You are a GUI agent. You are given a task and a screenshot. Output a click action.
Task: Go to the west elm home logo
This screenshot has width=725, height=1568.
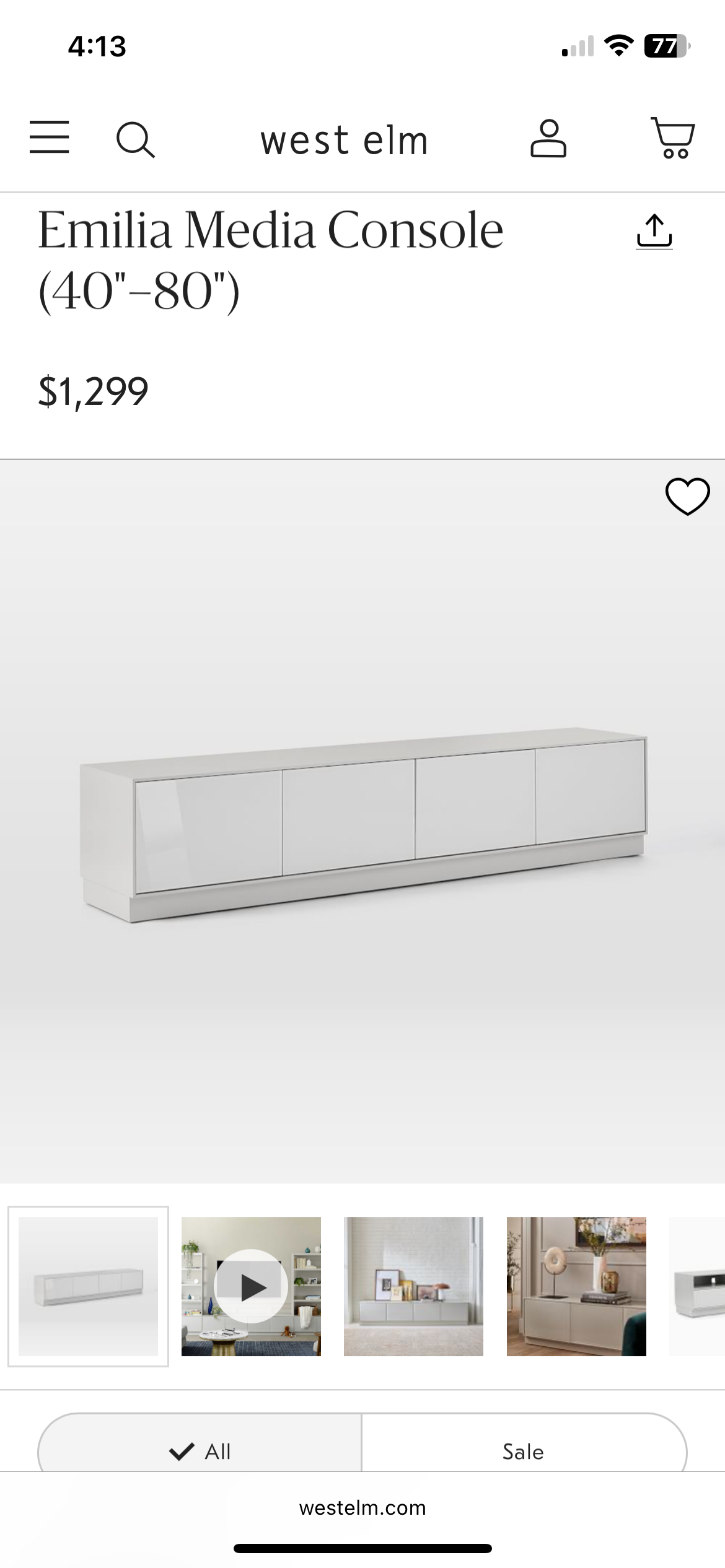point(344,140)
